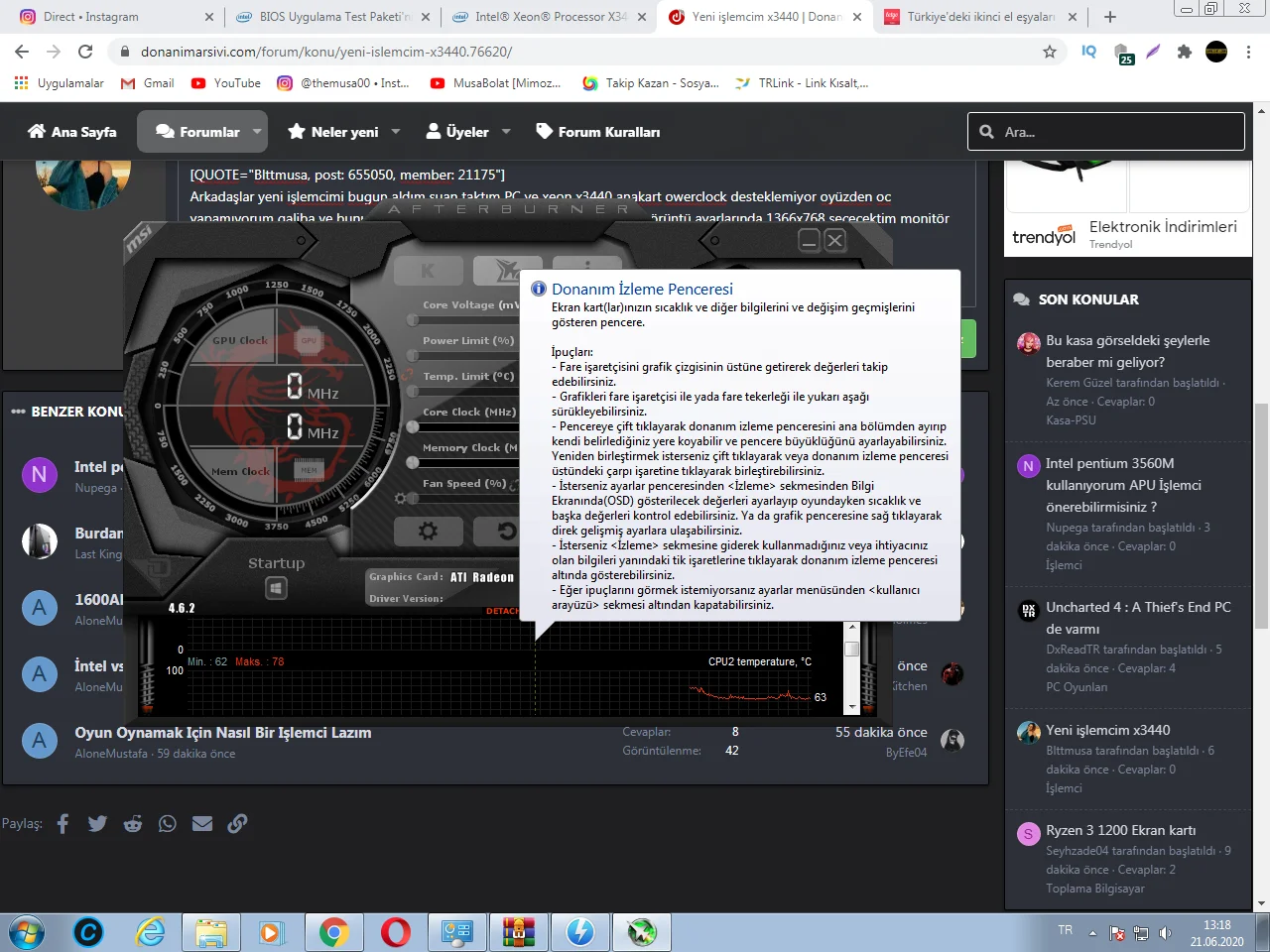
Task: Open Forum Kuralları page
Action: 597,132
